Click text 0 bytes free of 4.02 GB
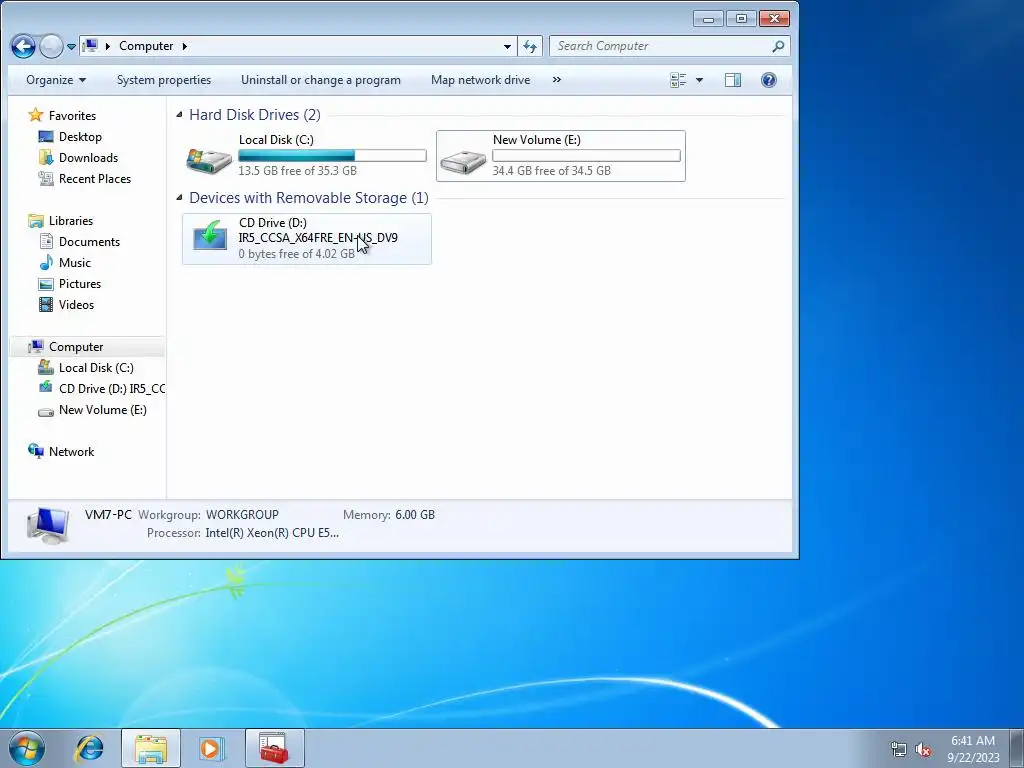Viewport: 1024px width, 768px height. 296,253
